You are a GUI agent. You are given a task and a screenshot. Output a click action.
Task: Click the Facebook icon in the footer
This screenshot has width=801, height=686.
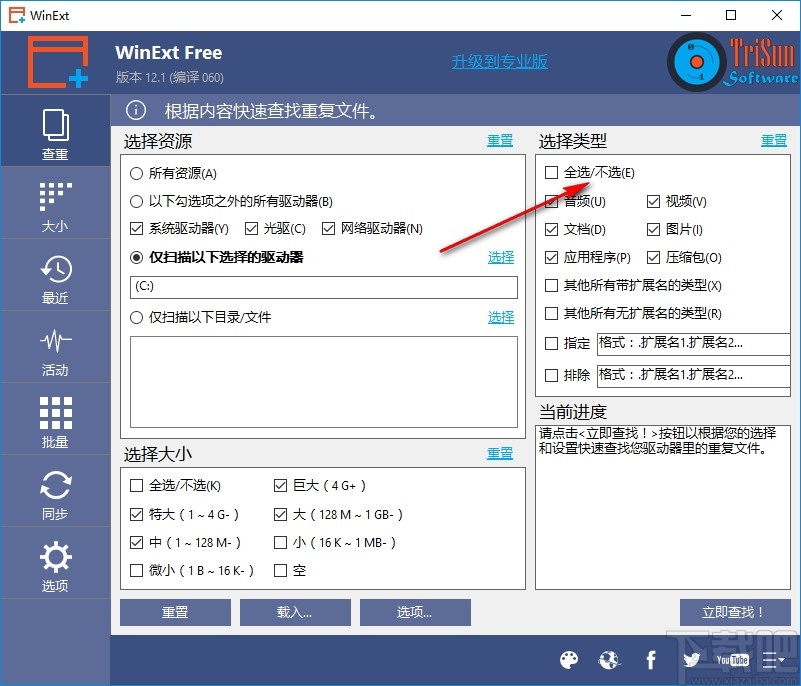point(650,660)
